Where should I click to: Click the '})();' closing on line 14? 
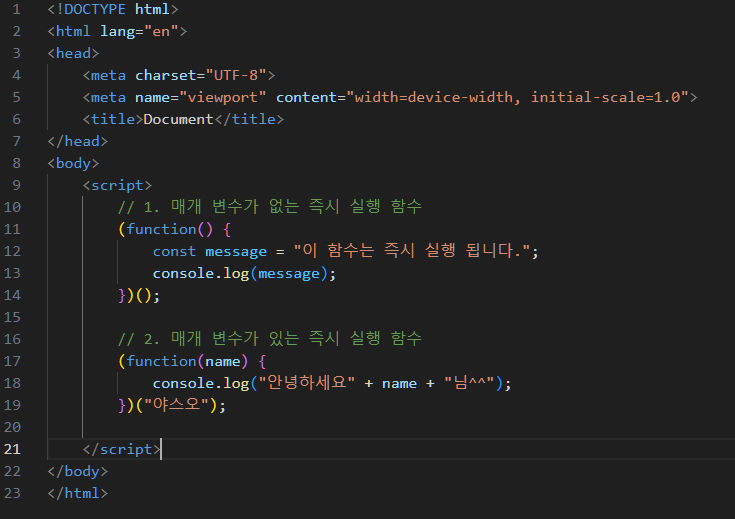coord(139,296)
